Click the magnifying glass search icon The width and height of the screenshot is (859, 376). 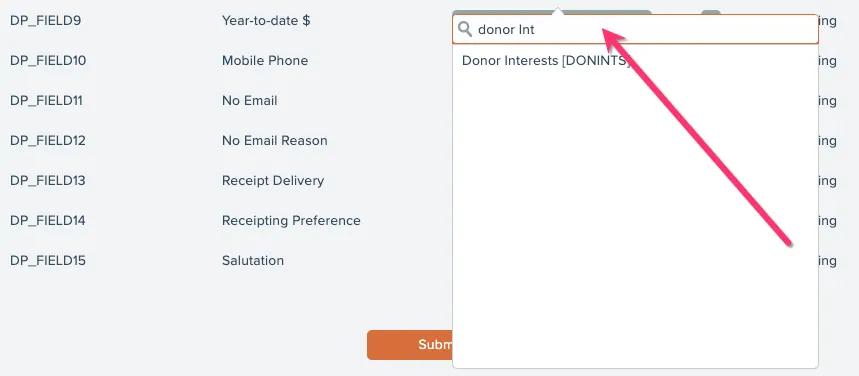click(465, 29)
